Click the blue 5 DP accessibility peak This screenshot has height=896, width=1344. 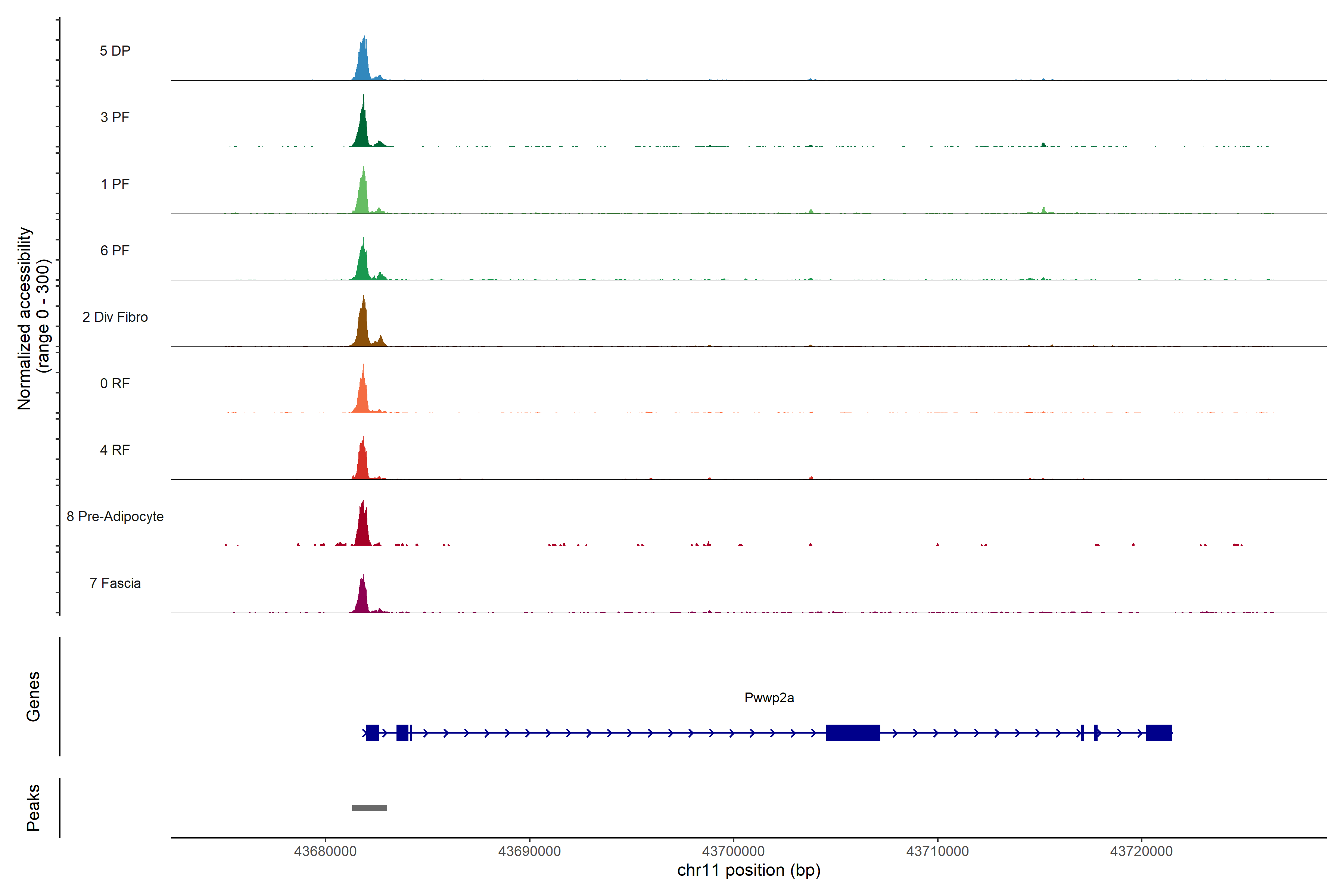[x=363, y=64]
